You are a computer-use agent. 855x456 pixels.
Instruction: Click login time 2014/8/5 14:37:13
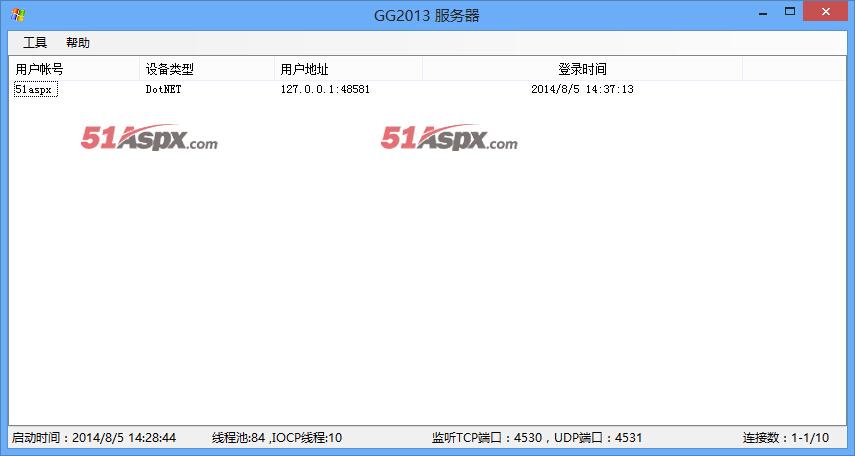click(x=582, y=89)
